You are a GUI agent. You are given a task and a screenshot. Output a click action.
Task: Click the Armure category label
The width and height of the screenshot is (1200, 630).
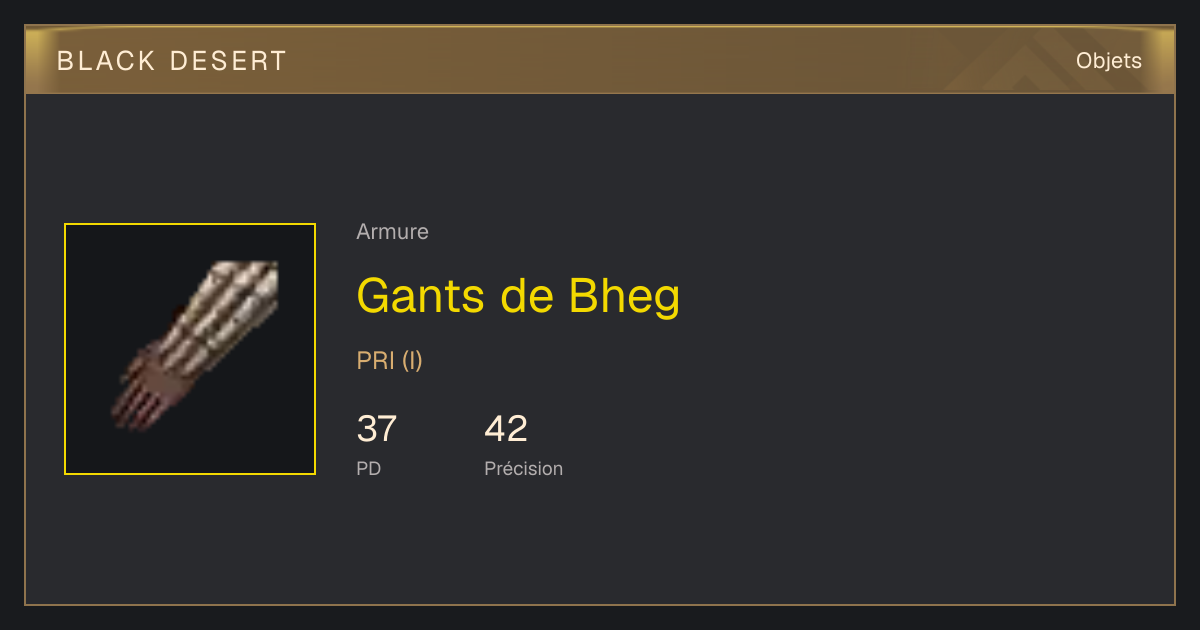392,232
